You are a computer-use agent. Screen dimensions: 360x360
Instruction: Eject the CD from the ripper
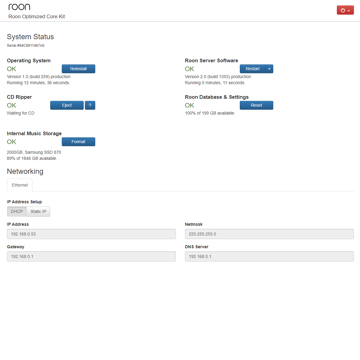point(67,105)
